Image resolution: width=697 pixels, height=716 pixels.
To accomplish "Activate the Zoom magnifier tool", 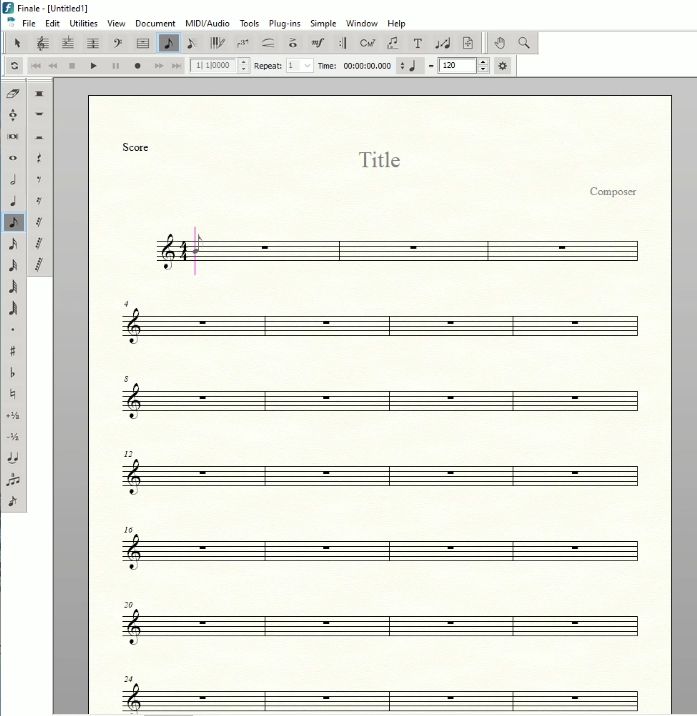I will coord(523,43).
